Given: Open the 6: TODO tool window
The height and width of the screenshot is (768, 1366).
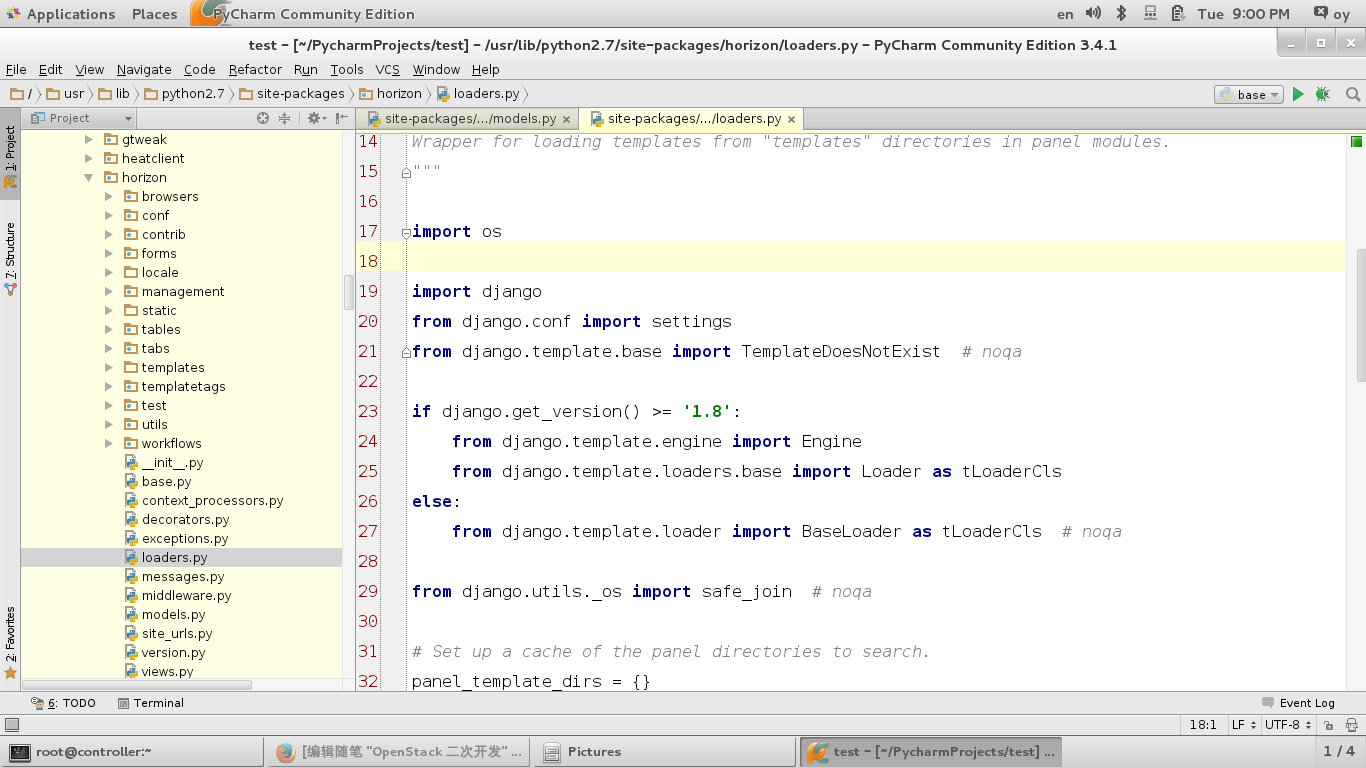Looking at the screenshot, I should point(63,703).
